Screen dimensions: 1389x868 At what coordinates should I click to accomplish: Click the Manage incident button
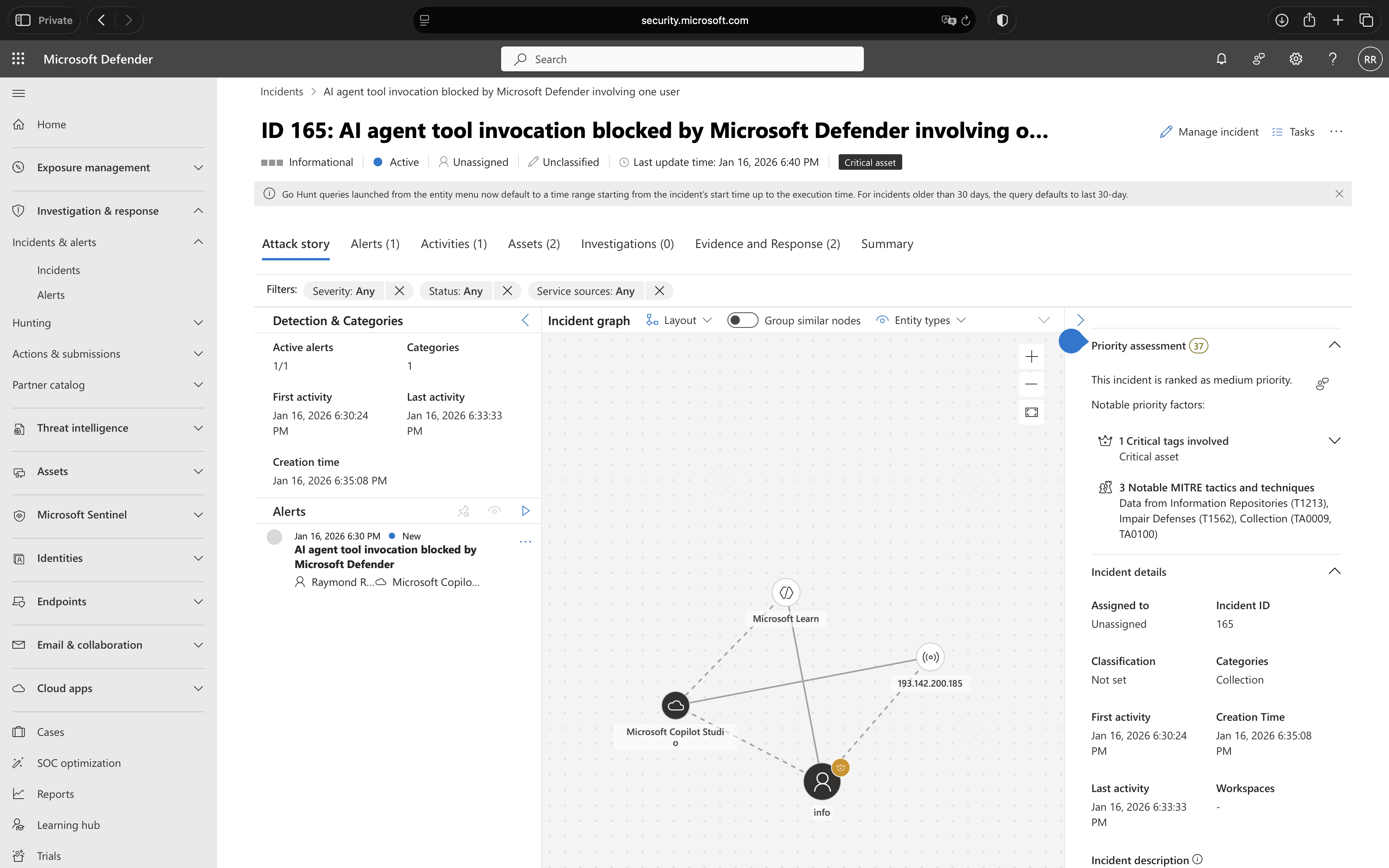click(x=1209, y=132)
